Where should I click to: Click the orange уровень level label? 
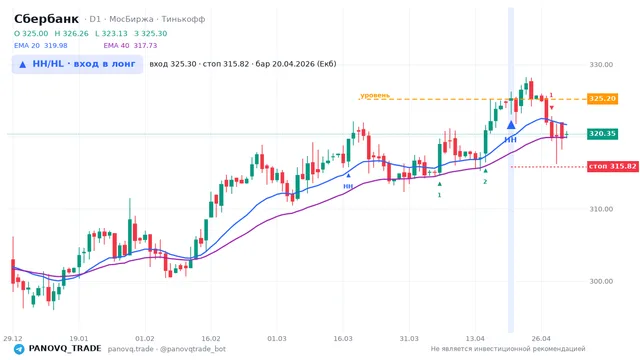click(375, 96)
